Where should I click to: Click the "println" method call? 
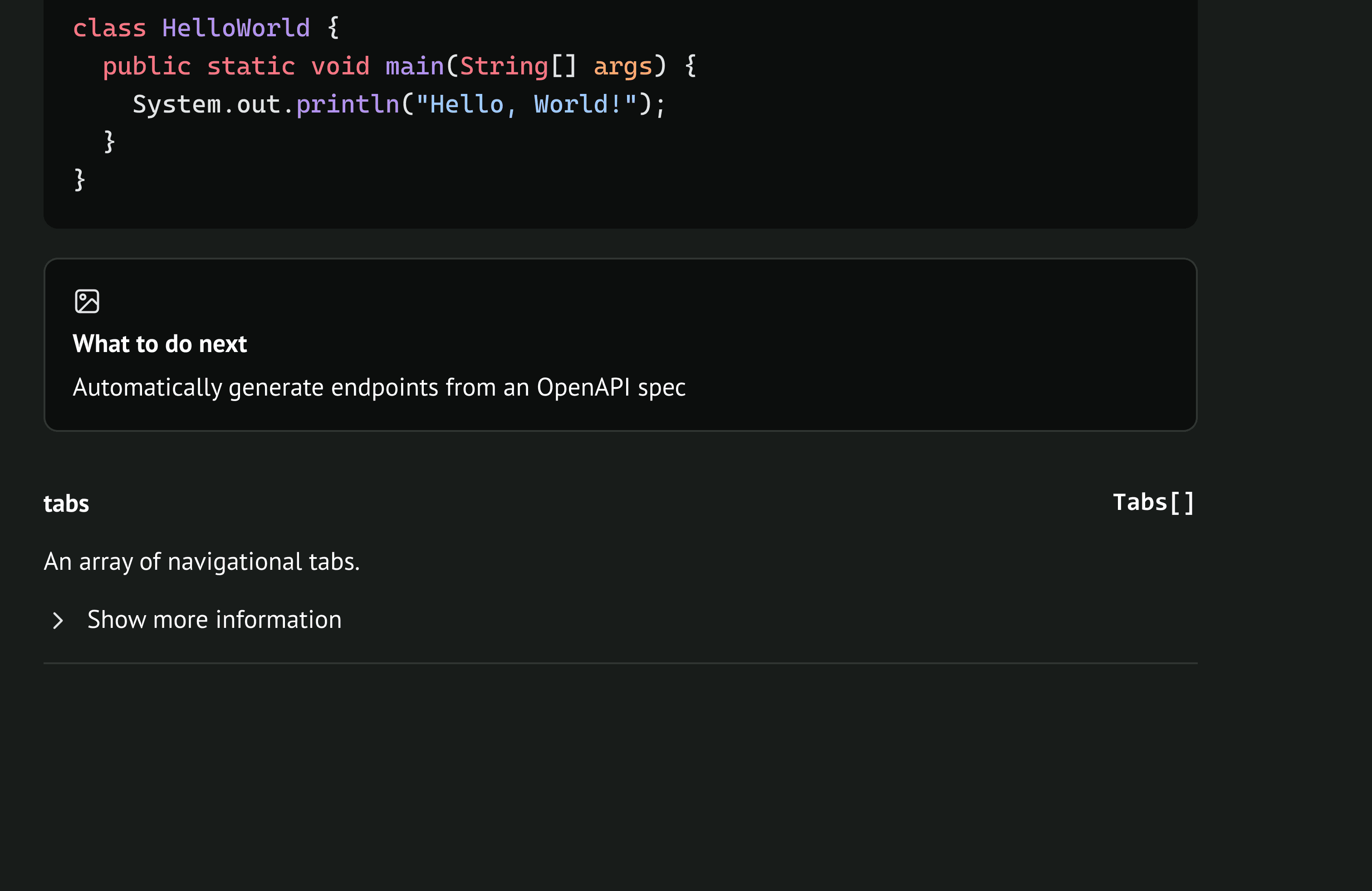click(348, 104)
